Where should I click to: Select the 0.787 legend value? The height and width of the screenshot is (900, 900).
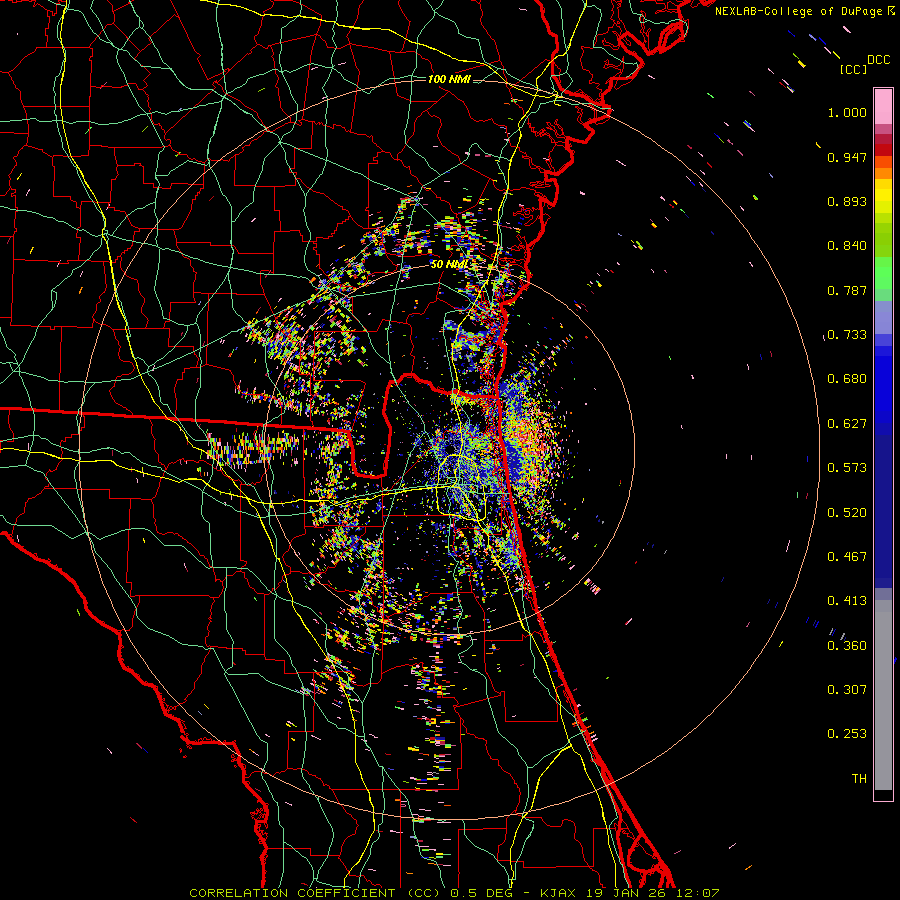(847, 290)
